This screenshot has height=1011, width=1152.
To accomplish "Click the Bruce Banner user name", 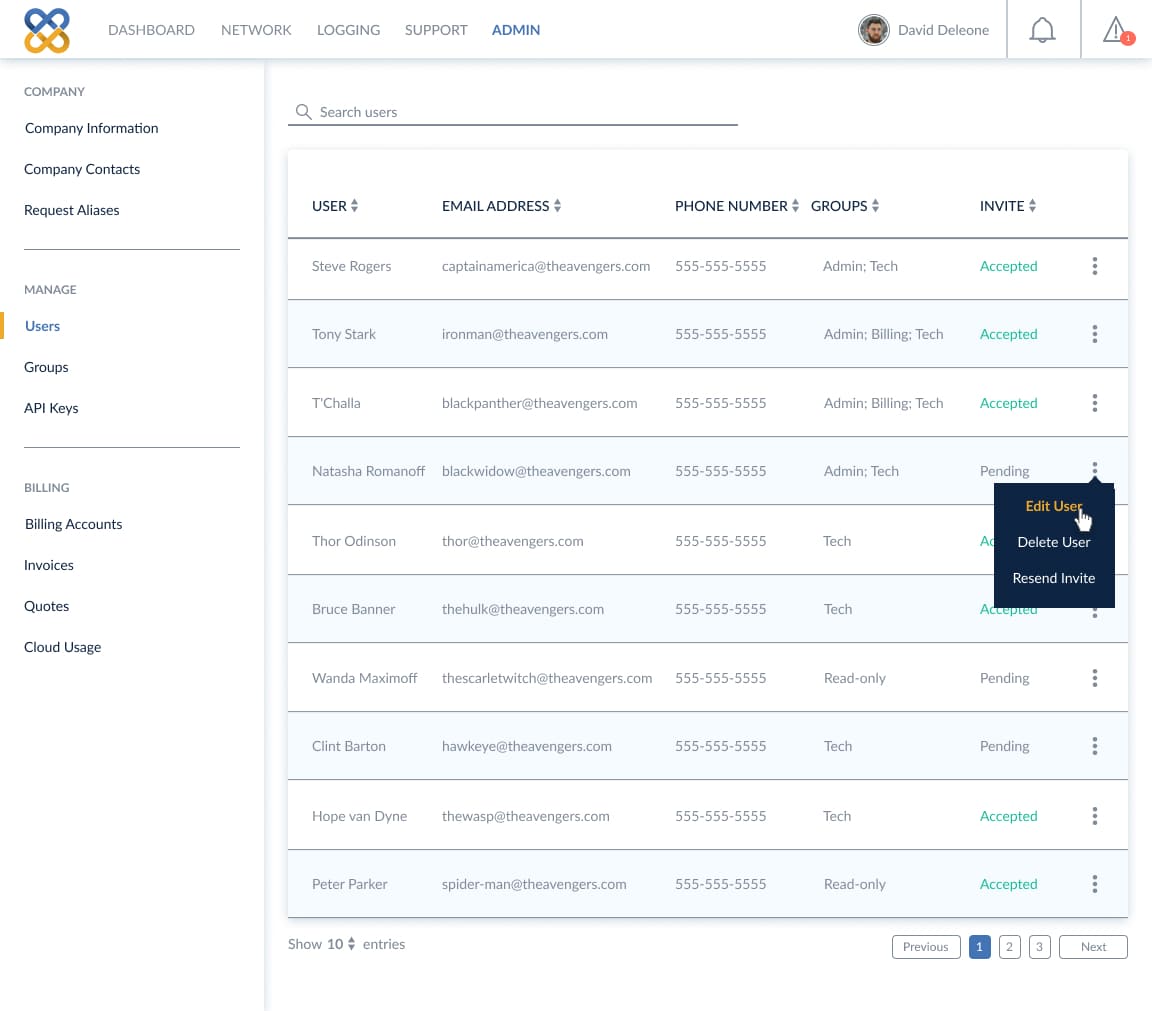I will (x=353, y=609).
